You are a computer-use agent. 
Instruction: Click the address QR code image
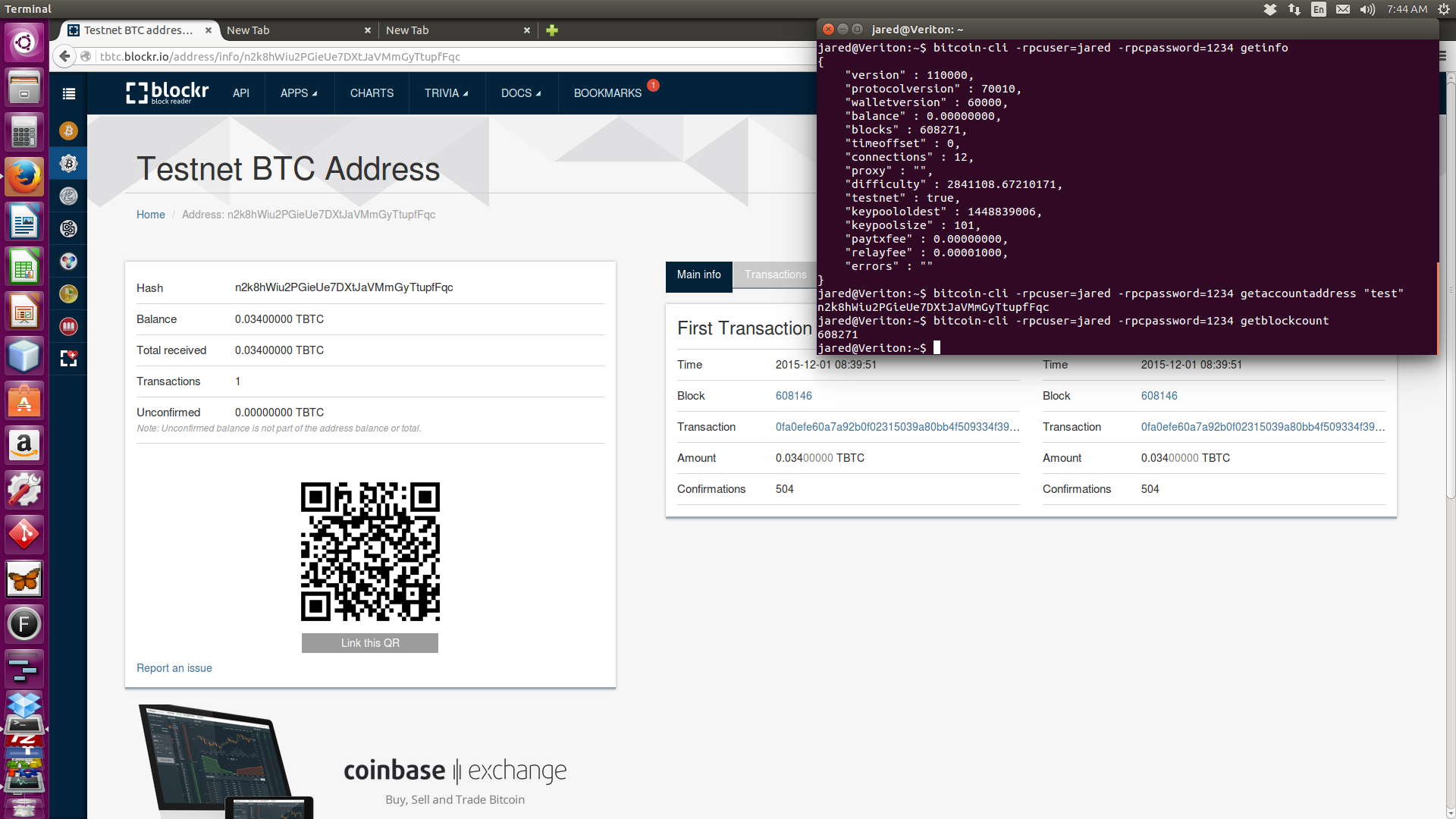click(x=370, y=551)
